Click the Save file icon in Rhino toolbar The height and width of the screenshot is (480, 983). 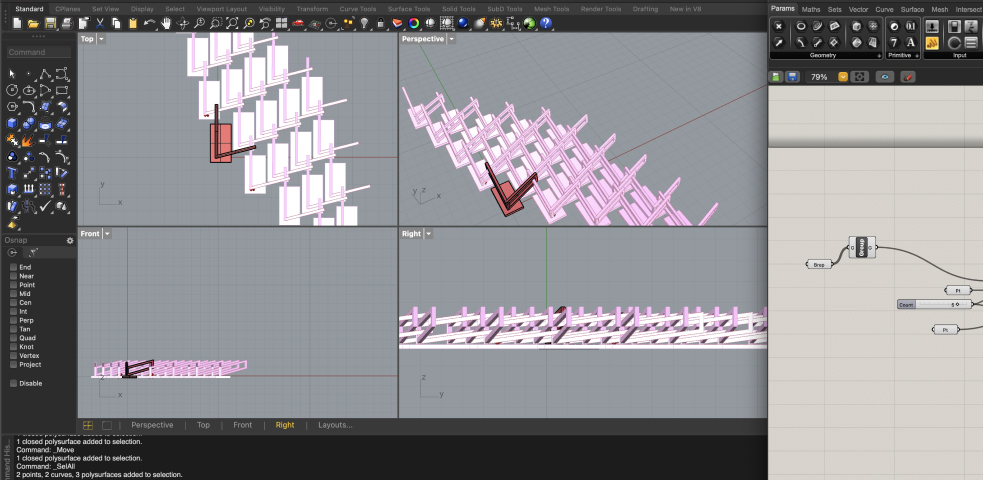pyautogui.click(x=50, y=23)
